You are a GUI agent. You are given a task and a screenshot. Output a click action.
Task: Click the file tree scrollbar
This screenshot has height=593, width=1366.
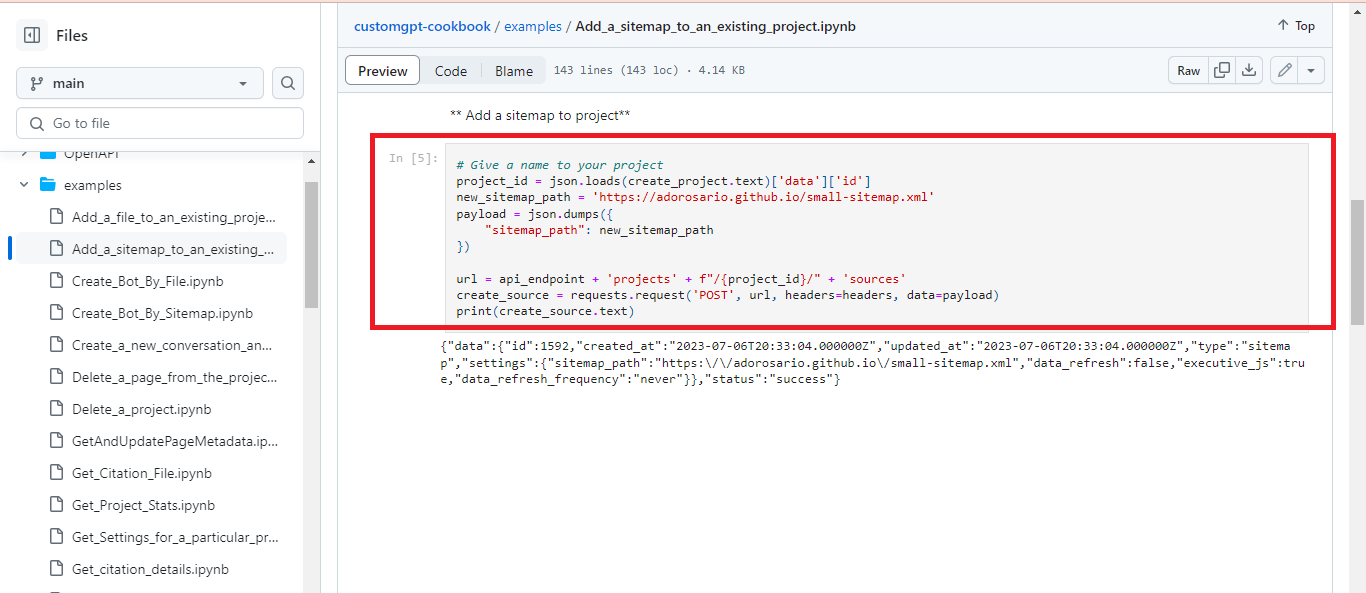pos(311,245)
